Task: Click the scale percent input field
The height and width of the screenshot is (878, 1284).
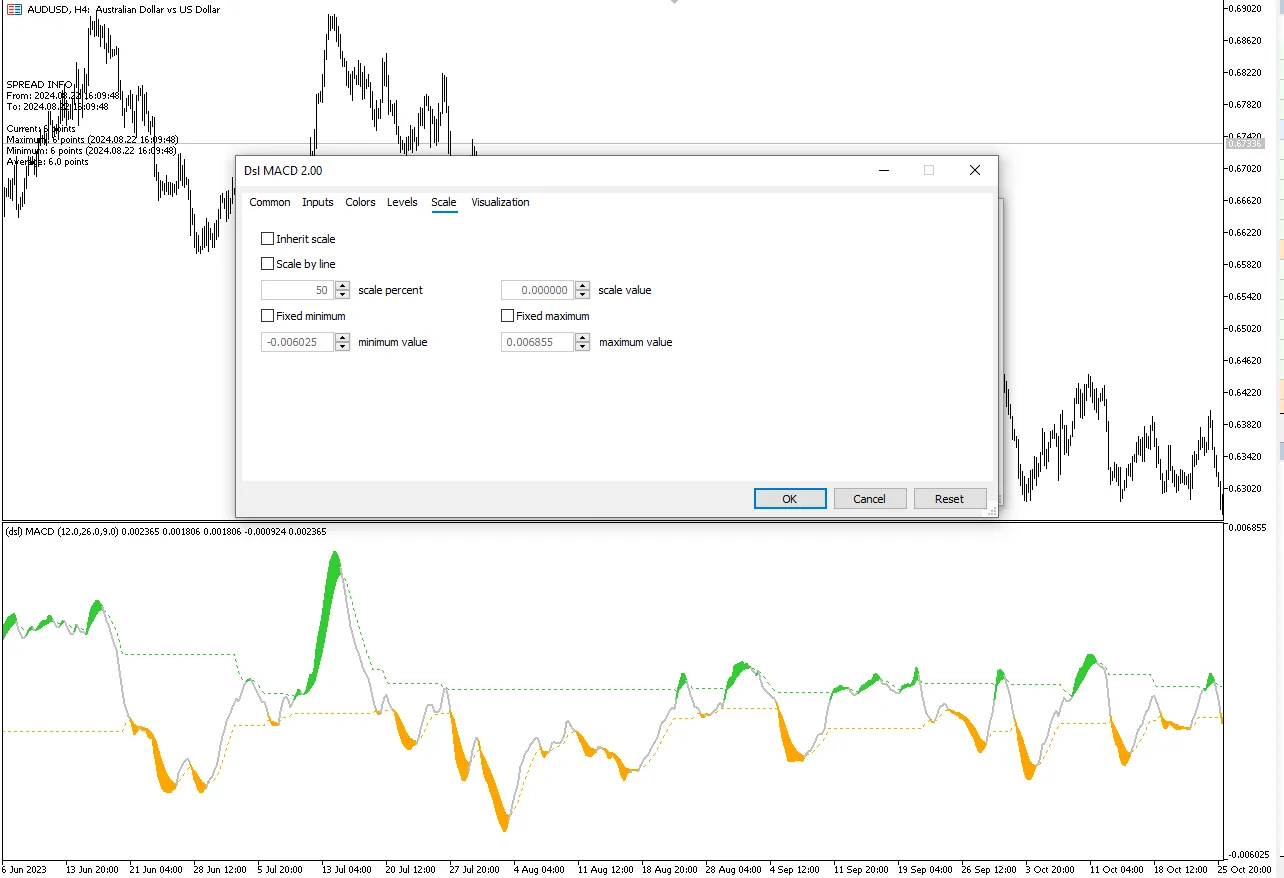Action: click(296, 290)
